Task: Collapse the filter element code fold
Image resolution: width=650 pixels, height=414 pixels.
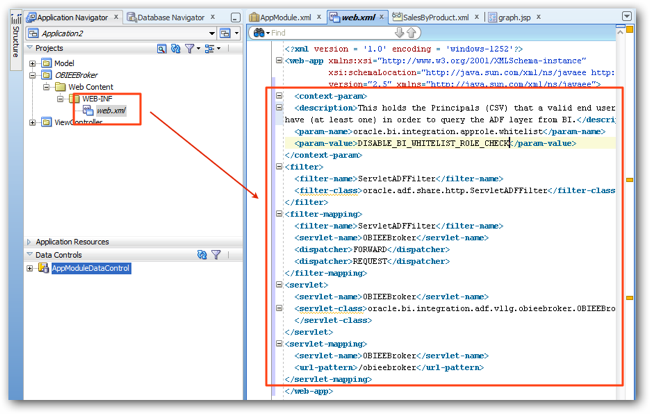Action: pos(279,167)
